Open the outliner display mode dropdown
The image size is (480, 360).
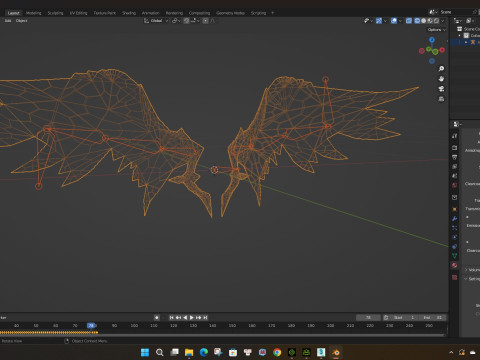(458, 21)
